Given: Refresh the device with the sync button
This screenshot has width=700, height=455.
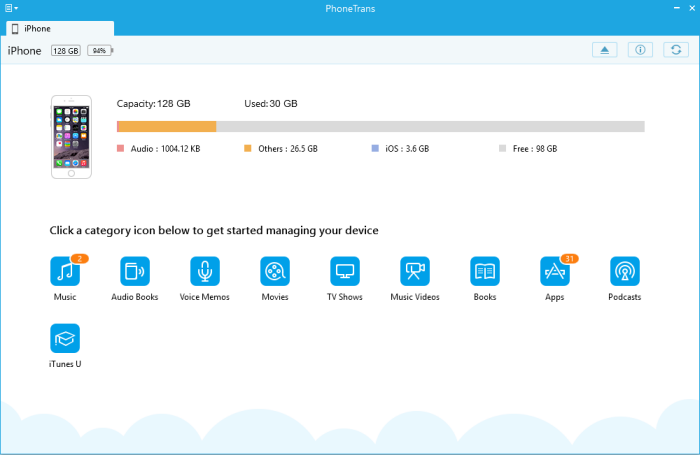Looking at the screenshot, I should [676, 50].
